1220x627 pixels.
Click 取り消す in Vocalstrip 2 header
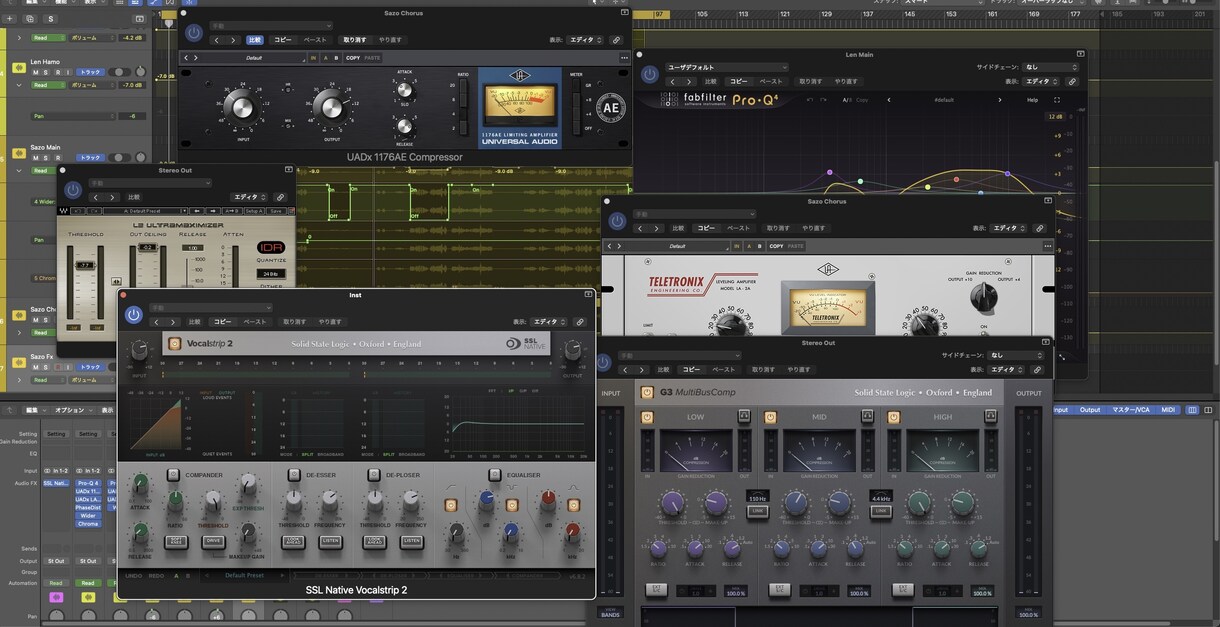point(295,322)
